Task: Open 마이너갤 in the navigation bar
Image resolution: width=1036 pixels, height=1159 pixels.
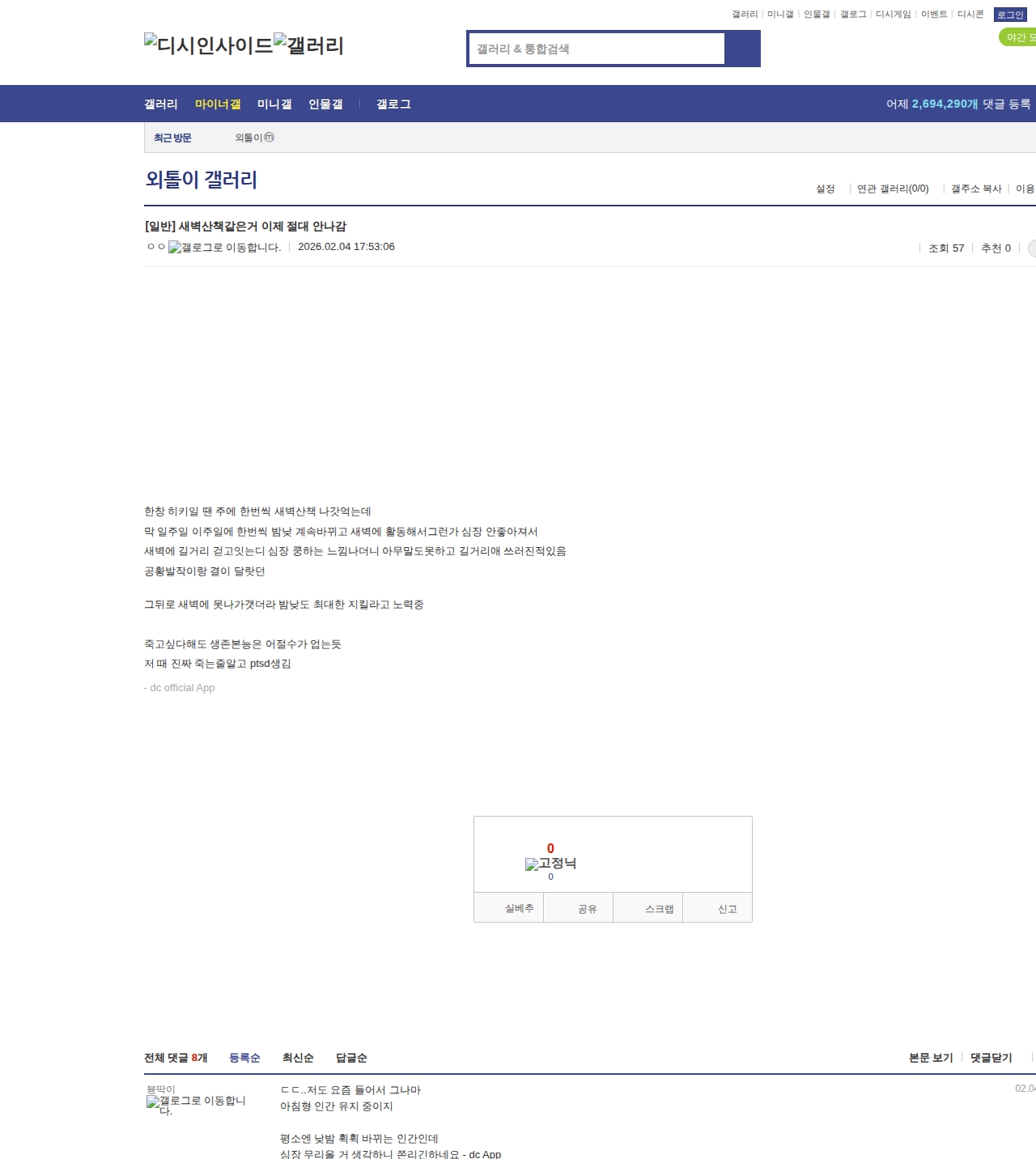Action: pyautogui.click(x=218, y=104)
